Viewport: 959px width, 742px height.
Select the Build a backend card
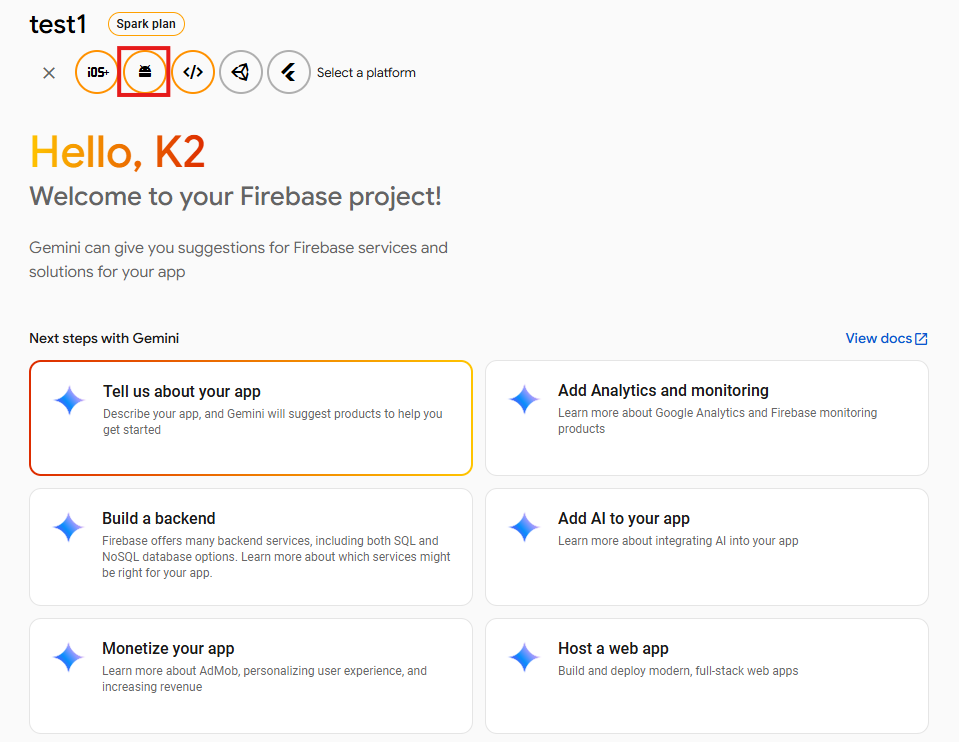coord(250,546)
